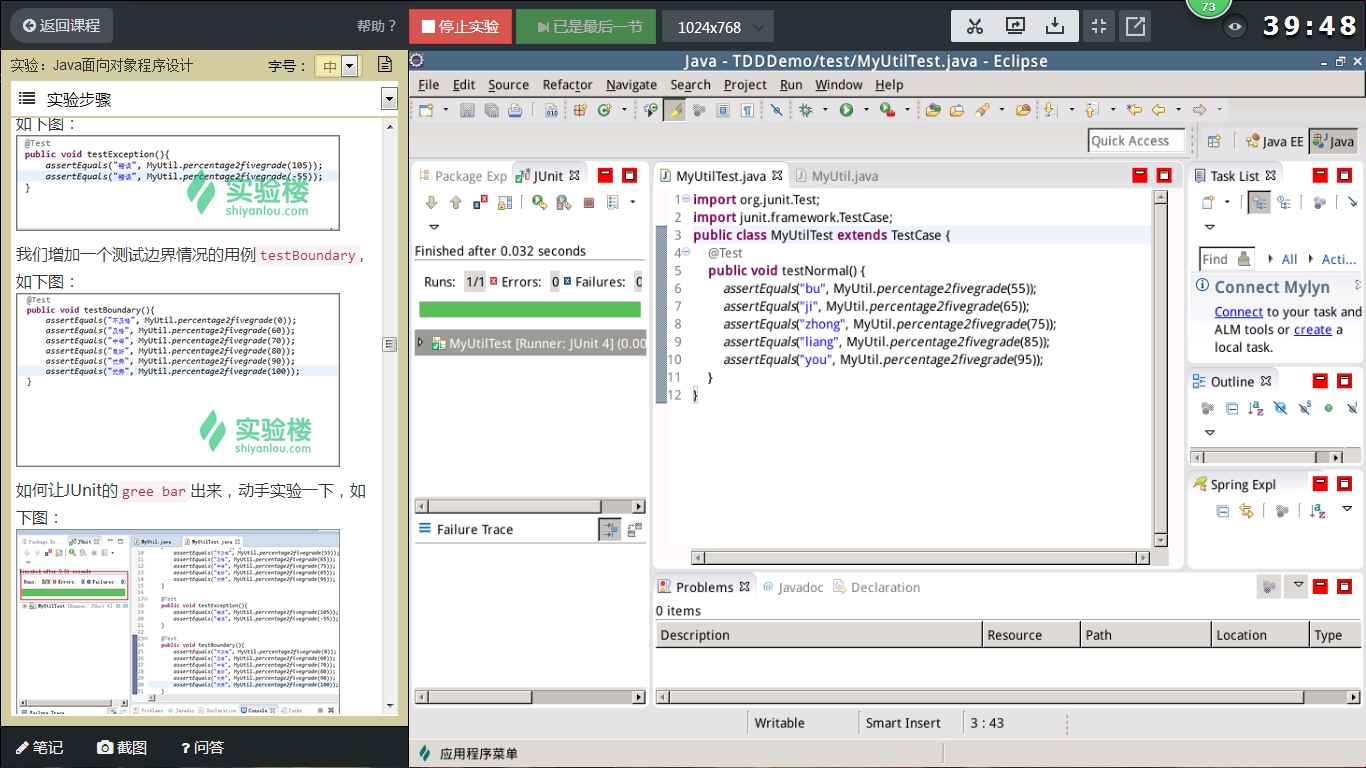This screenshot has width=1366, height=768.
Task: Toggle JUnit Scroll Lock icon
Action: tap(504, 202)
